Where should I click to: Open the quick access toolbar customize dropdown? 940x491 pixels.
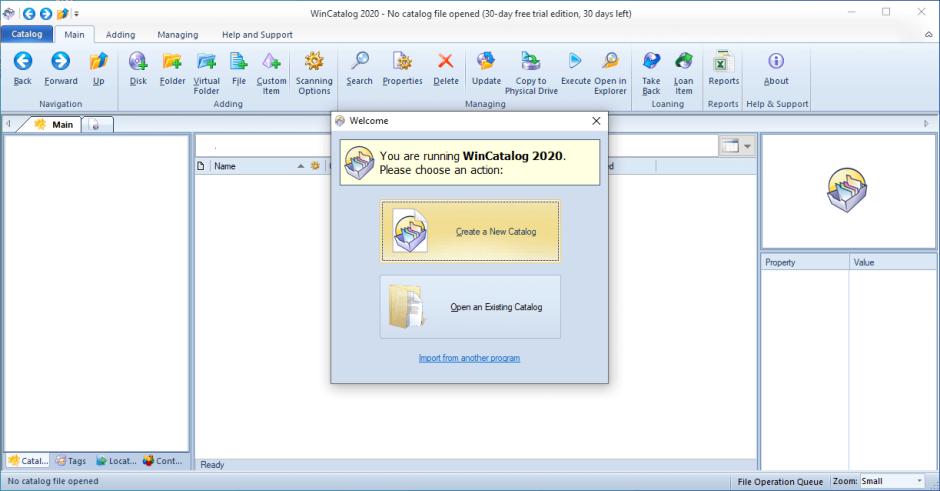(76, 14)
